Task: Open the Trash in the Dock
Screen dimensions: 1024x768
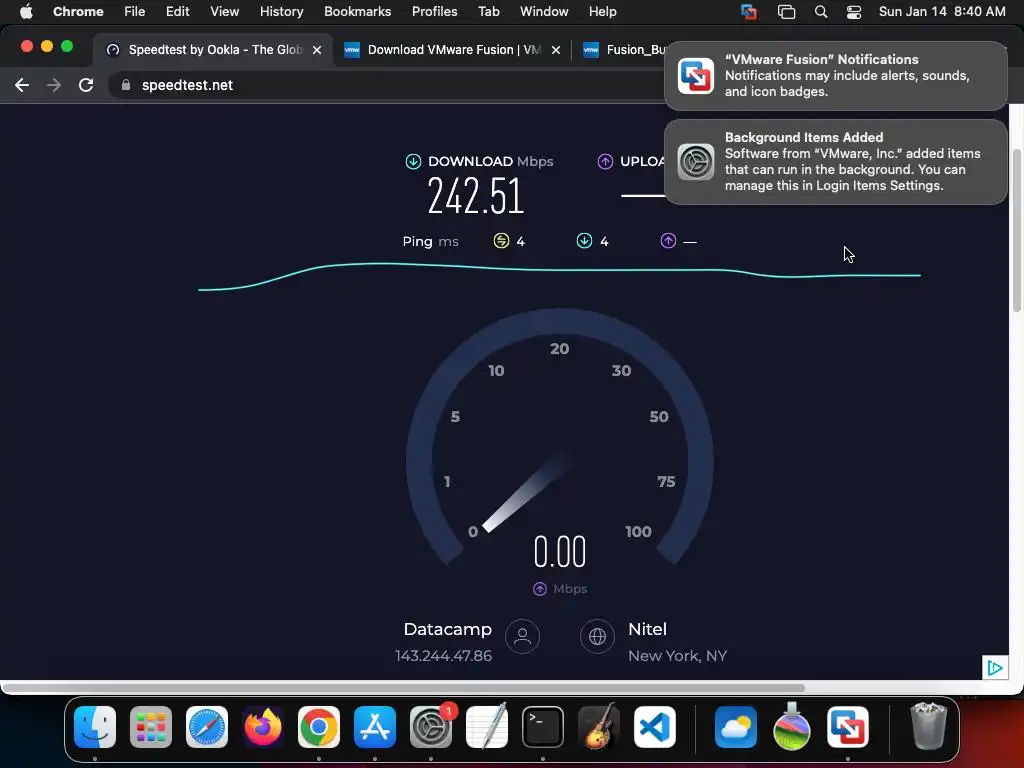Action: point(928,726)
